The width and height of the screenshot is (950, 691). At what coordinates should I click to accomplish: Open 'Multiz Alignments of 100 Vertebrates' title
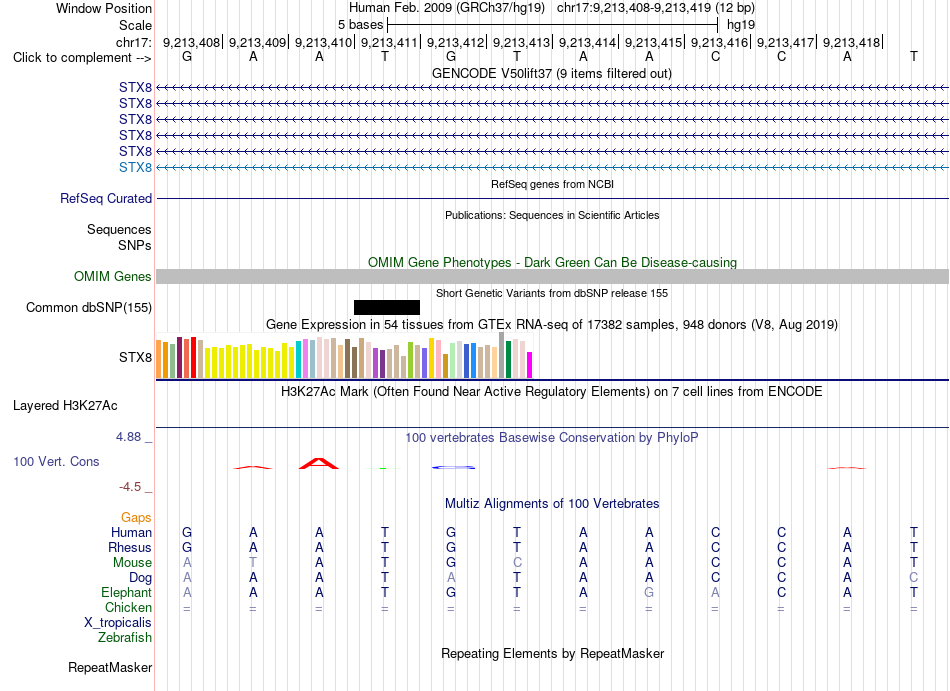click(x=552, y=503)
